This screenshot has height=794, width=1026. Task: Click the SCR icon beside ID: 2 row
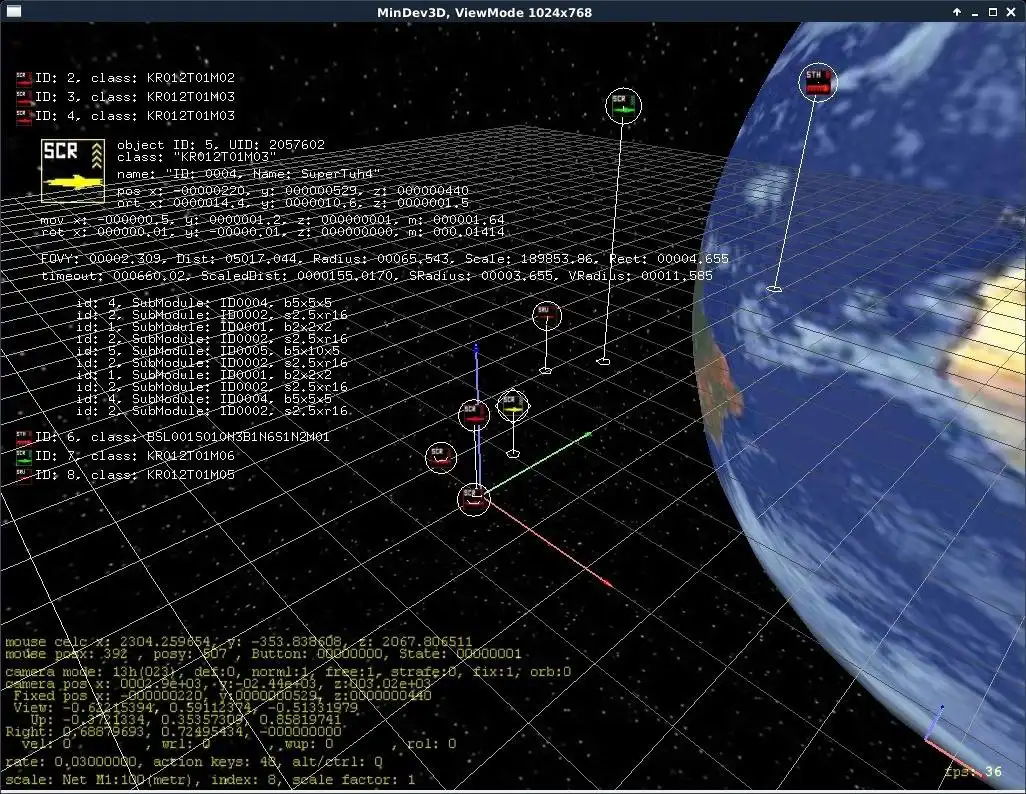coord(24,78)
